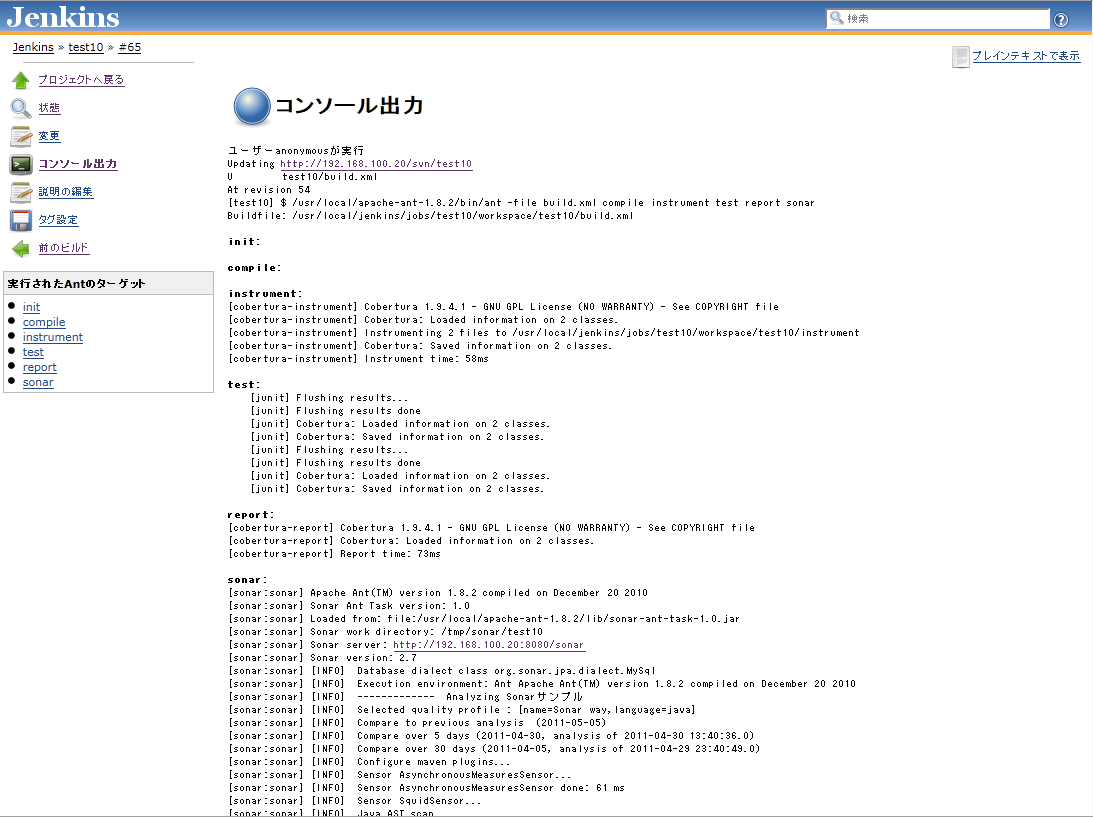The image size is (1093, 818).
Task: Click the 'instrument:' section heading in console
Action: [265, 294]
